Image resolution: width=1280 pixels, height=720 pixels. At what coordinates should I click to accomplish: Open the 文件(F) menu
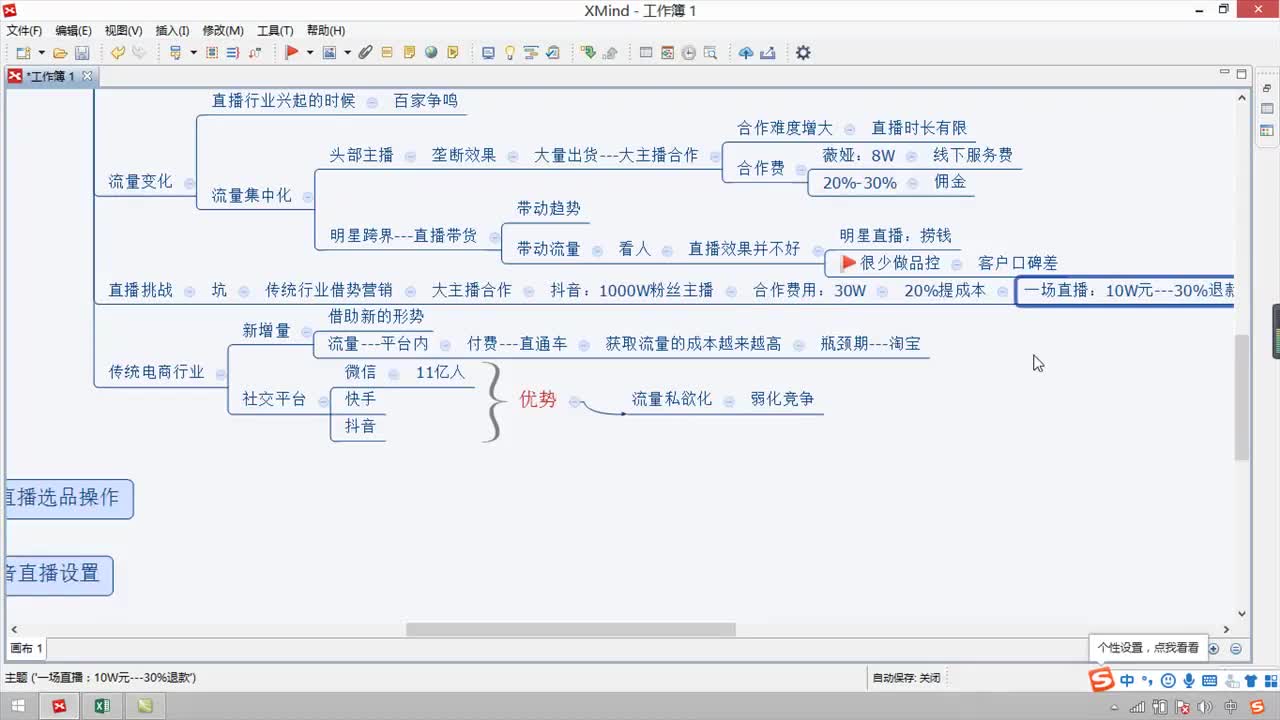coord(24,31)
